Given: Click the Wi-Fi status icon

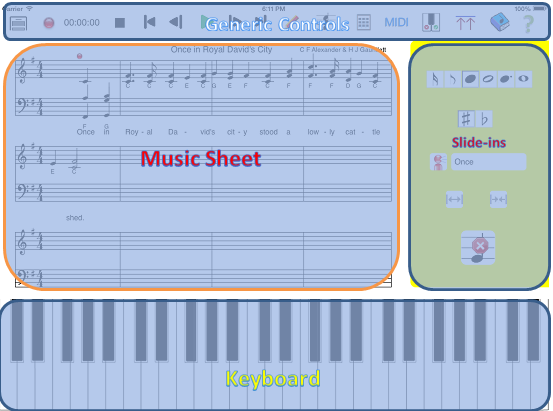Looking at the screenshot, I should point(29,8).
